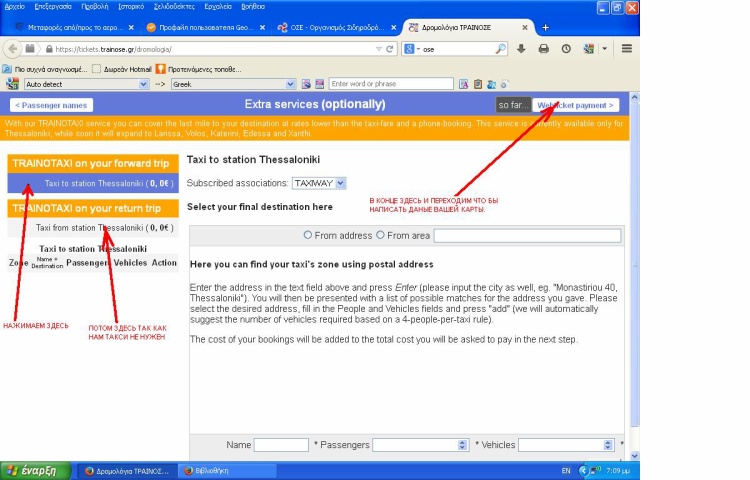Select Taxi from station Thessaloniki (0, 0€)
Screen dimensions: 750x480
[x=93, y=228]
